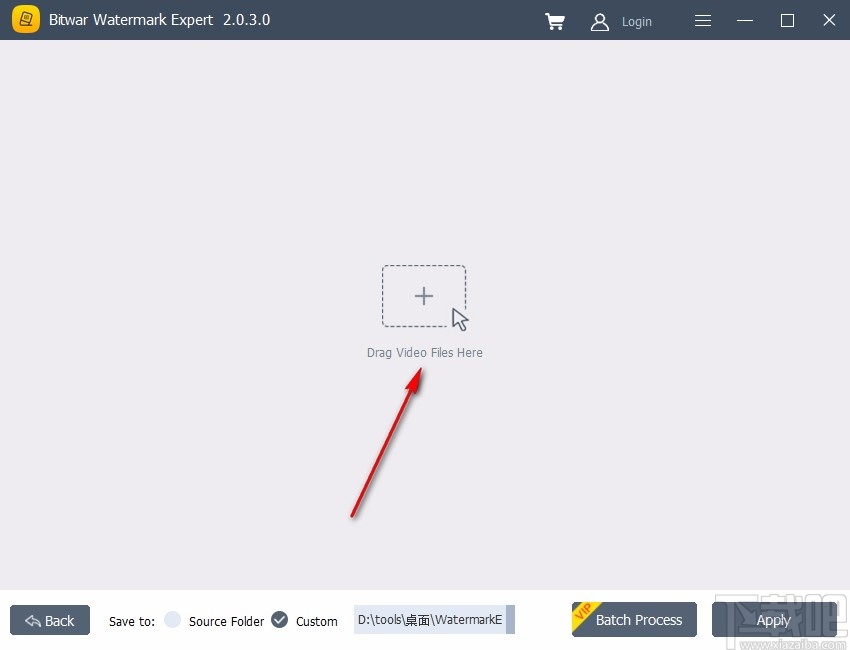Screen dimensions: 850x650
Task: Click the scrollbar handle in the path field
Action: pyautogui.click(x=509, y=620)
